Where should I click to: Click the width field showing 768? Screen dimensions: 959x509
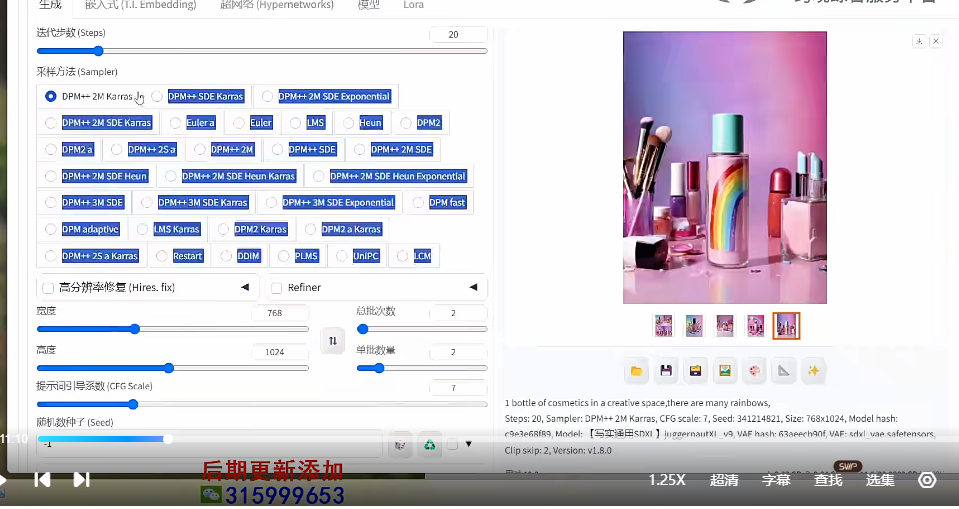280,313
